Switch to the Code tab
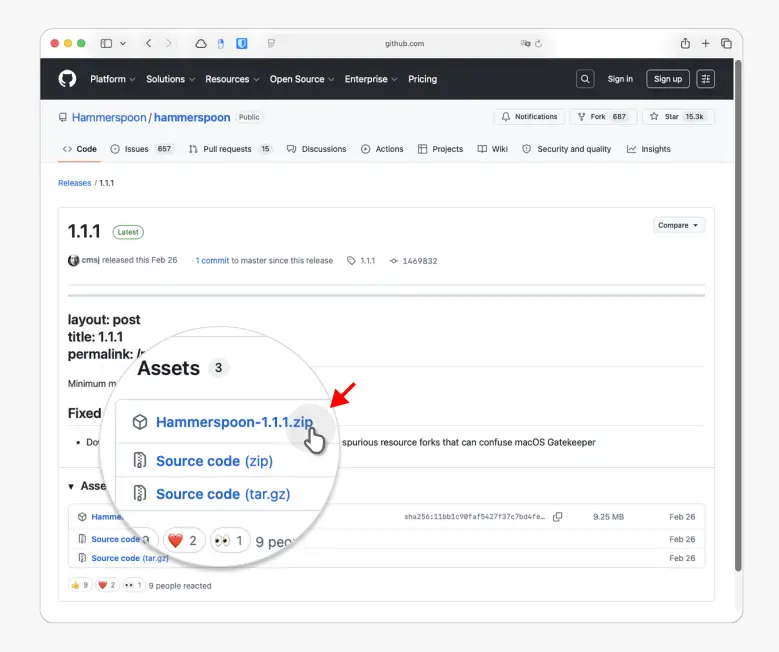 pos(79,149)
